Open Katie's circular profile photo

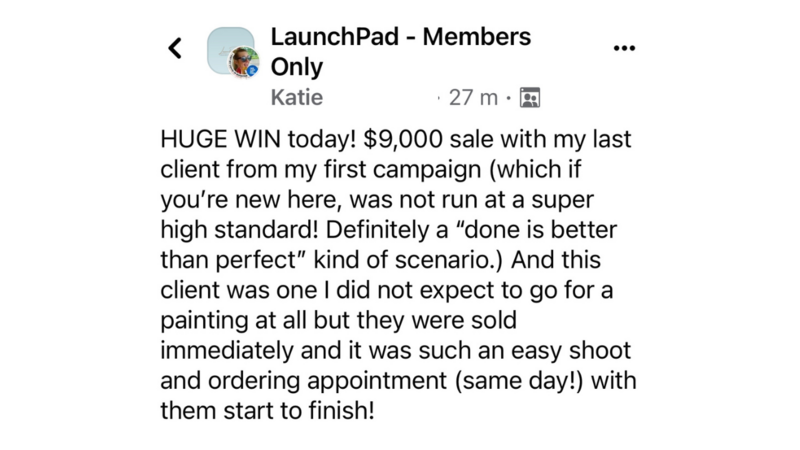pyautogui.click(x=243, y=62)
